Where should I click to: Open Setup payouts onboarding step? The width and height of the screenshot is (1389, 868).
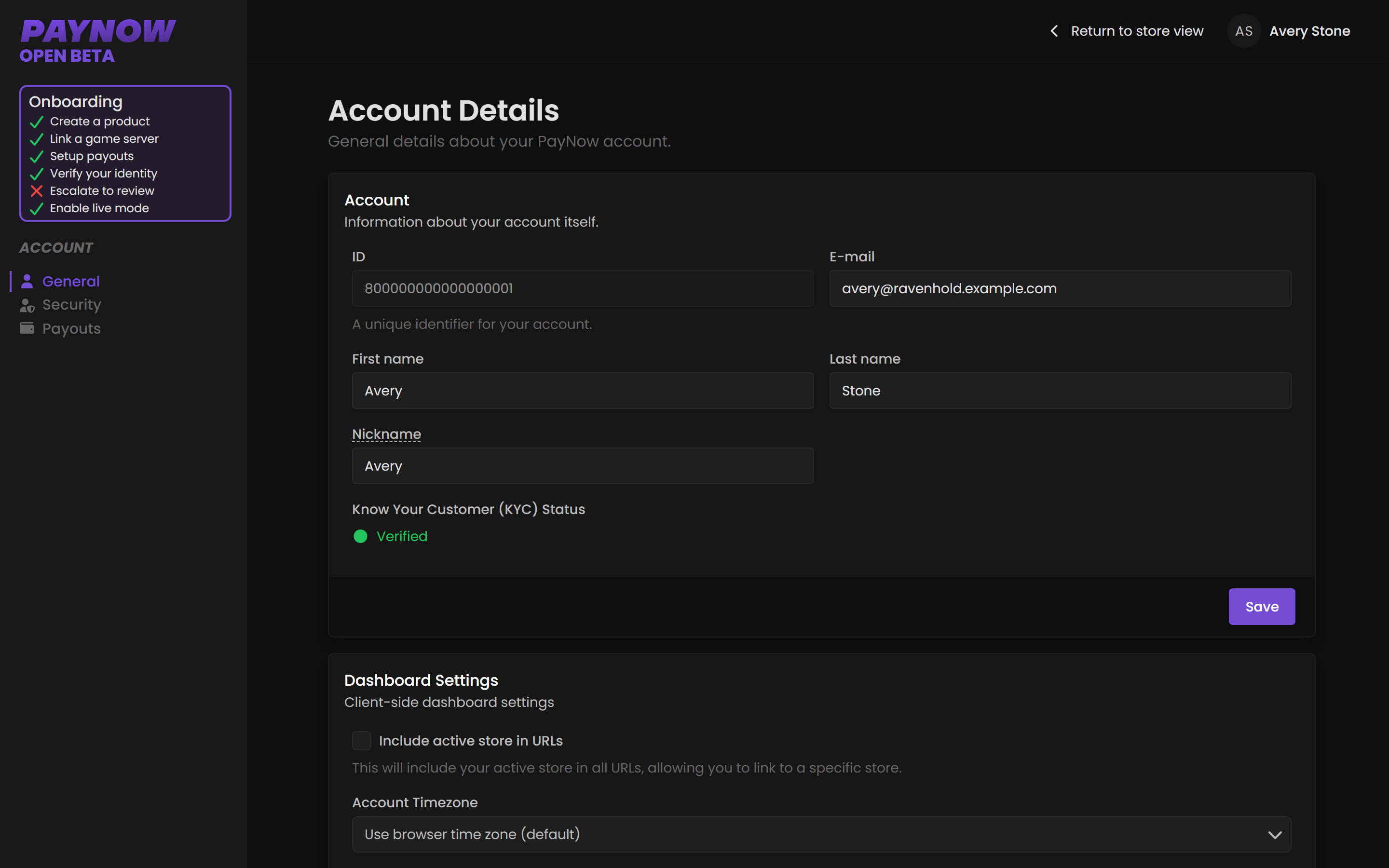(x=92, y=156)
